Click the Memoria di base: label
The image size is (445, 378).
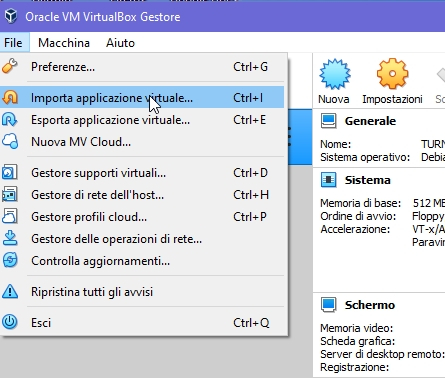360,203
